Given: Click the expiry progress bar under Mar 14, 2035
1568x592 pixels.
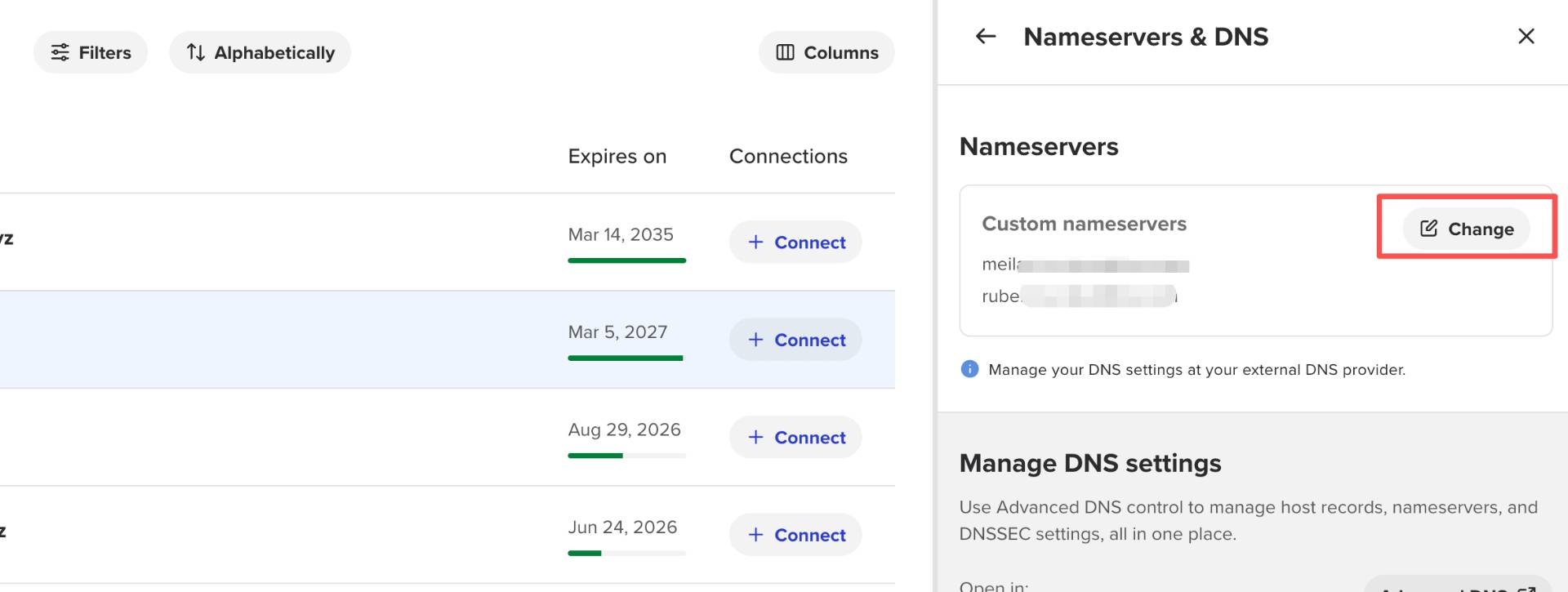Looking at the screenshot, I should 626,260.
